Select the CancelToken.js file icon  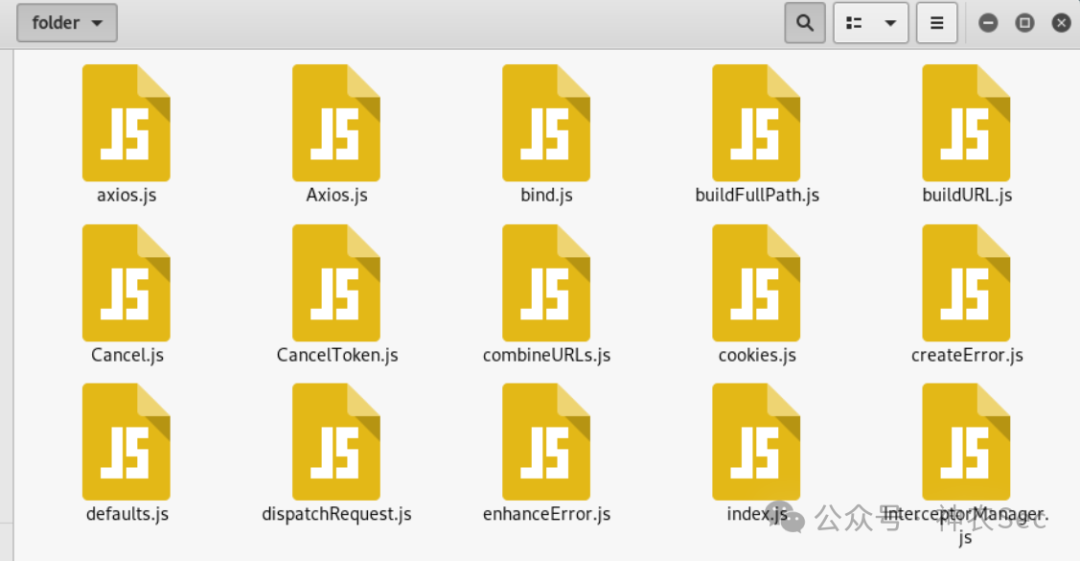336,283
